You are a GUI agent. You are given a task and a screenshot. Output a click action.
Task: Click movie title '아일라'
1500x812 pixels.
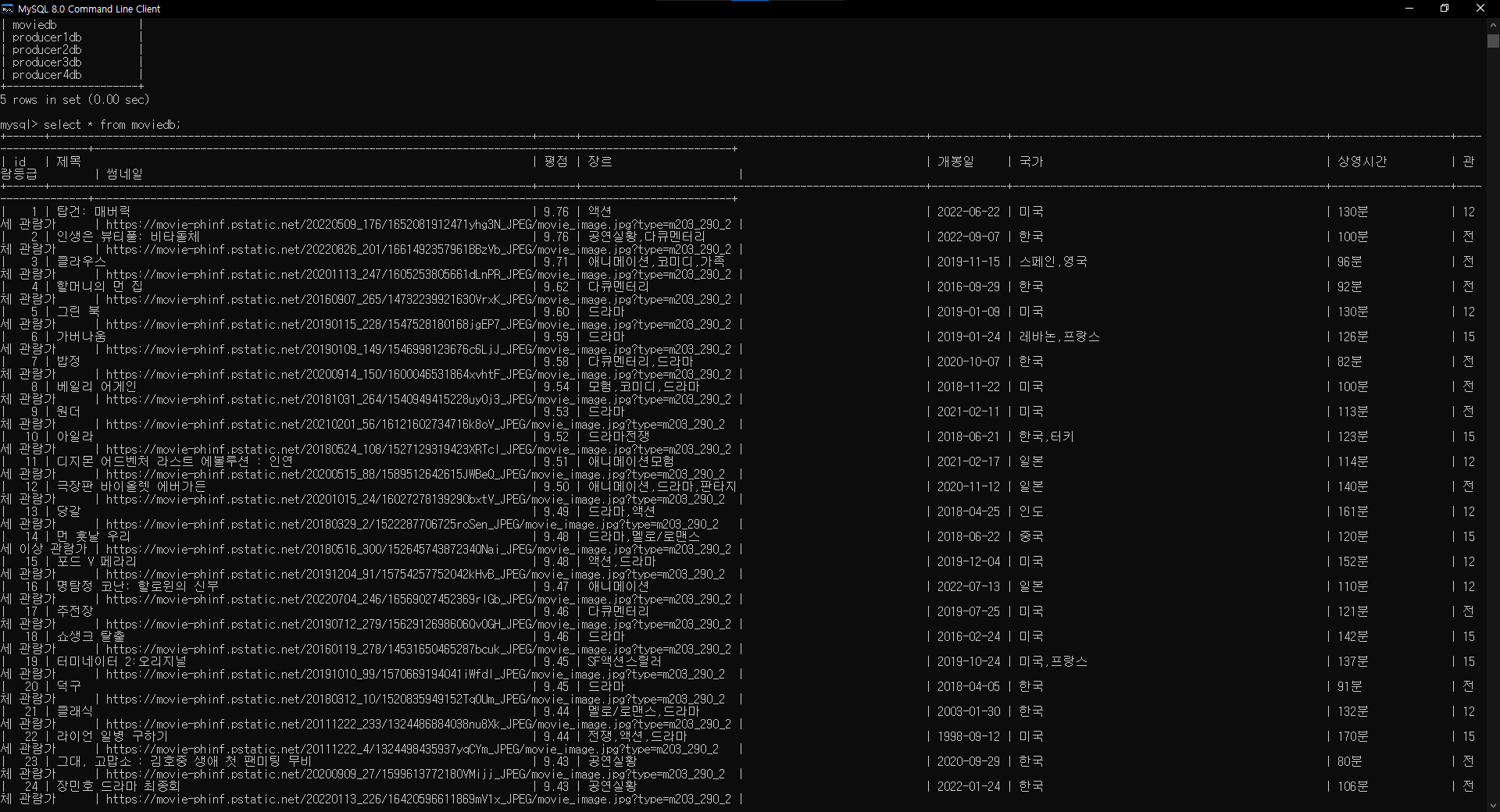click(x=75, y=436)
